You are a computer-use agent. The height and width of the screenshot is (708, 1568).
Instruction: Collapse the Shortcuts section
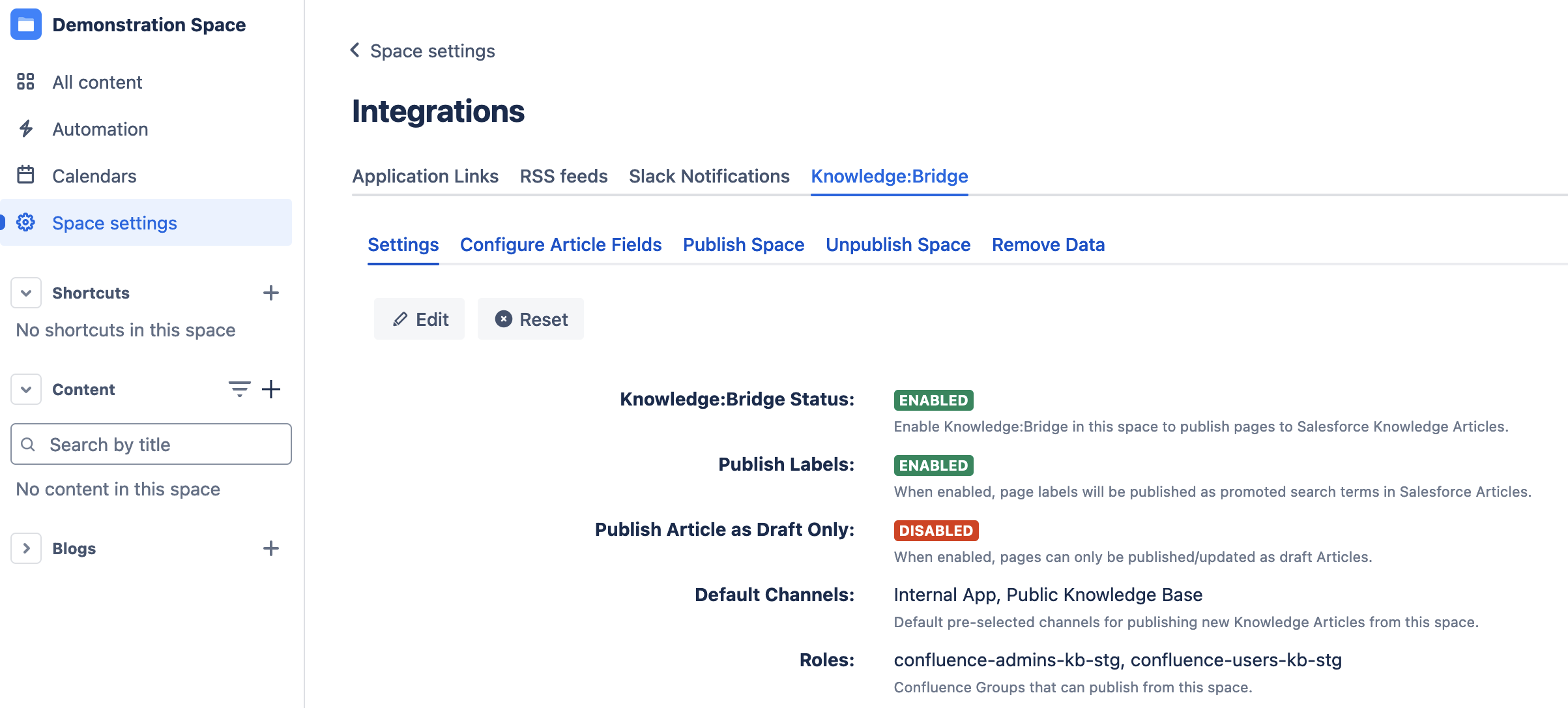click(26, 293)
